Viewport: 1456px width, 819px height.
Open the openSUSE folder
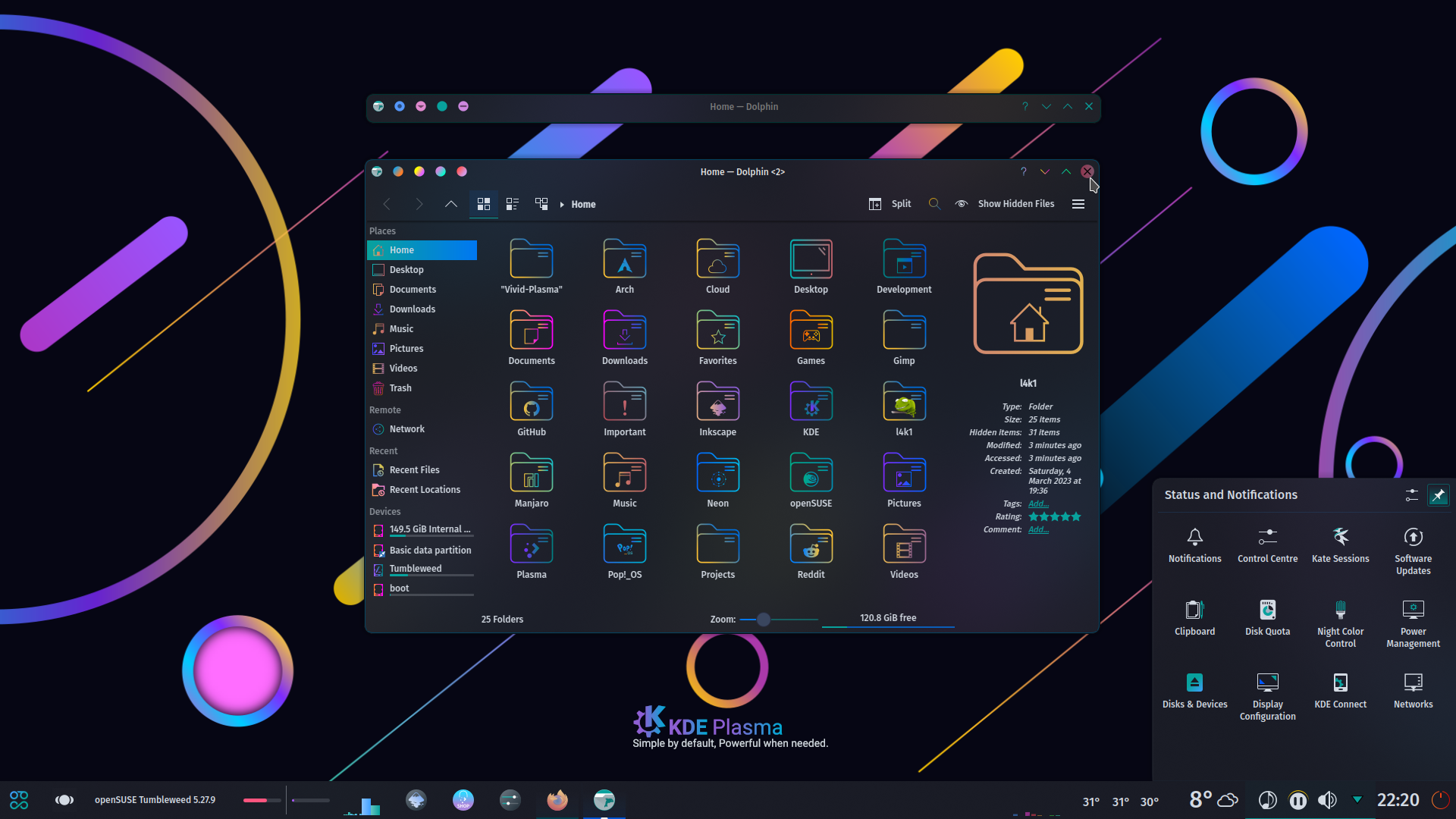[x=811, y=480]
